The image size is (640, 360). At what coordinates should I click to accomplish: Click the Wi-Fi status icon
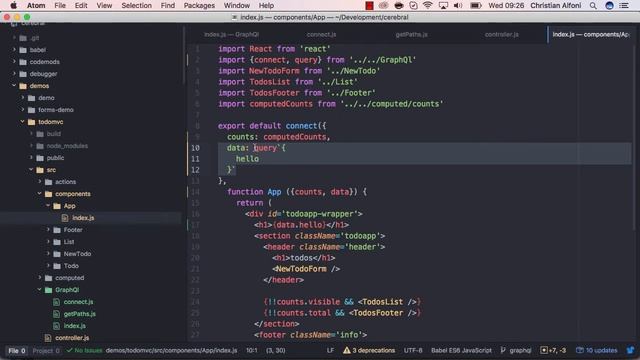tap(427, 5)
